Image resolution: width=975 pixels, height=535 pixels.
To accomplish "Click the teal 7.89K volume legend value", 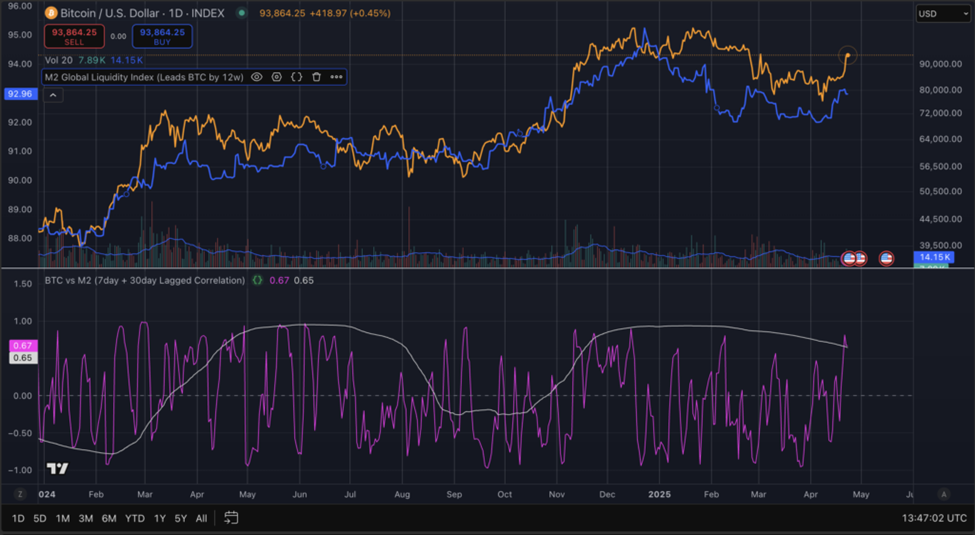I will [x=91, y=60].
